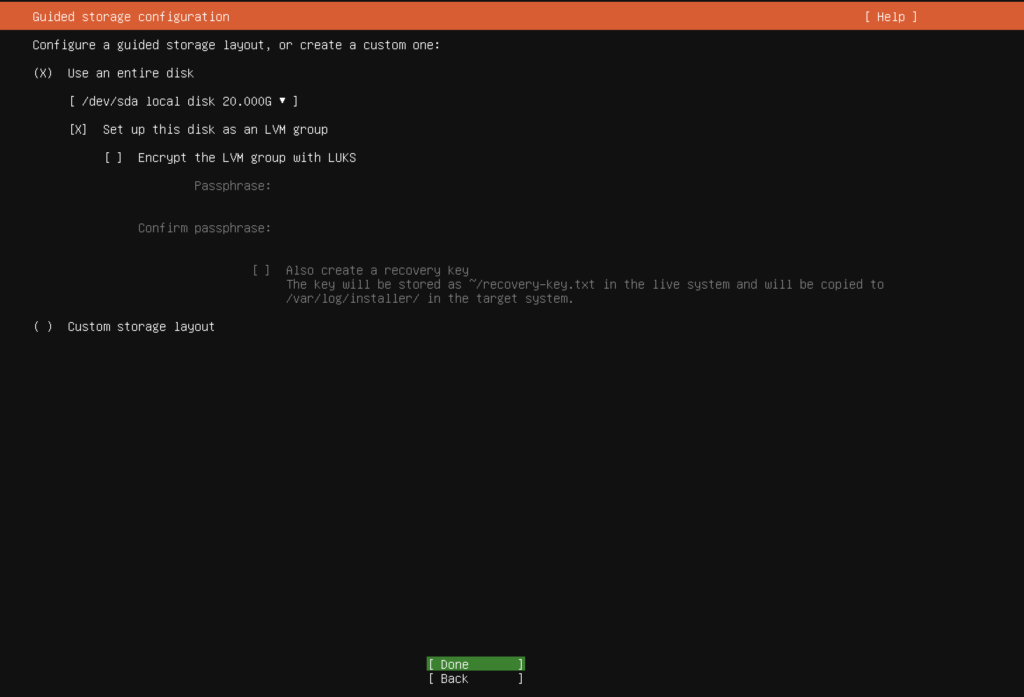This screenshot has height=697, width=1024.
Task: Uncheck the LVM group setup checkbox
Action: pos(79,129)
